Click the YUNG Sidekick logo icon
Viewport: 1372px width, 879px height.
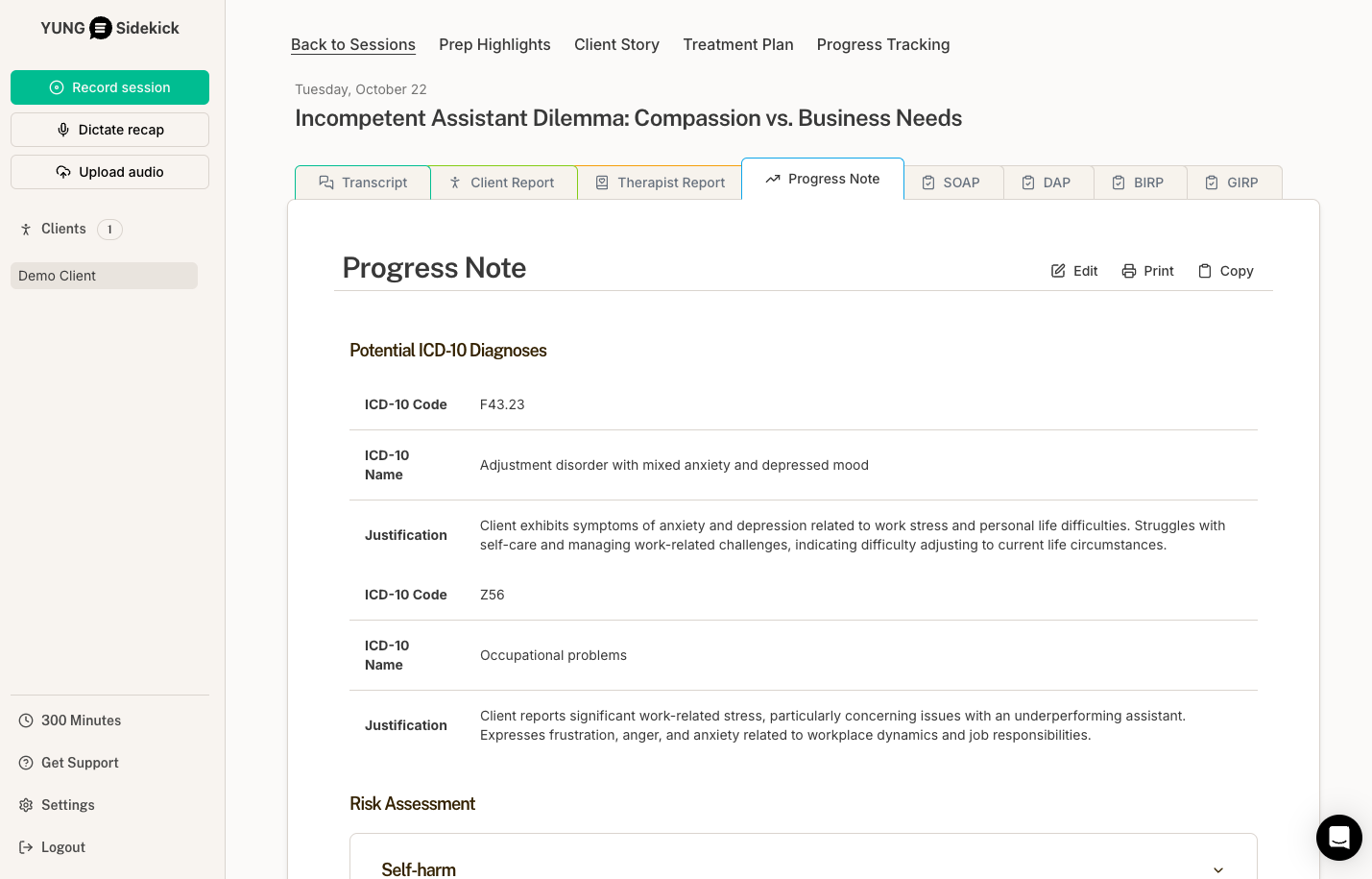tap(101, 29)
